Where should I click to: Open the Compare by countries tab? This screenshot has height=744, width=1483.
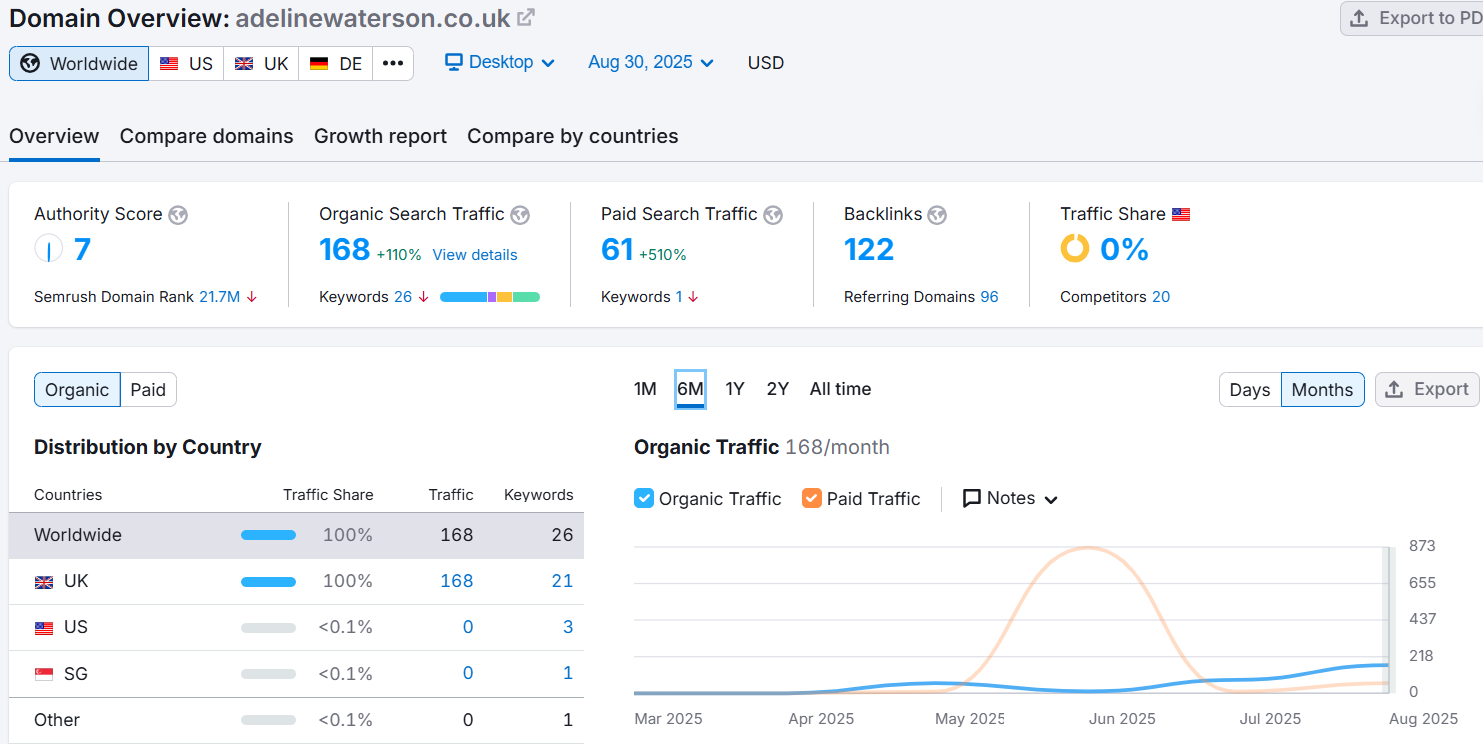pyautogui.click(x=572, y=136)
